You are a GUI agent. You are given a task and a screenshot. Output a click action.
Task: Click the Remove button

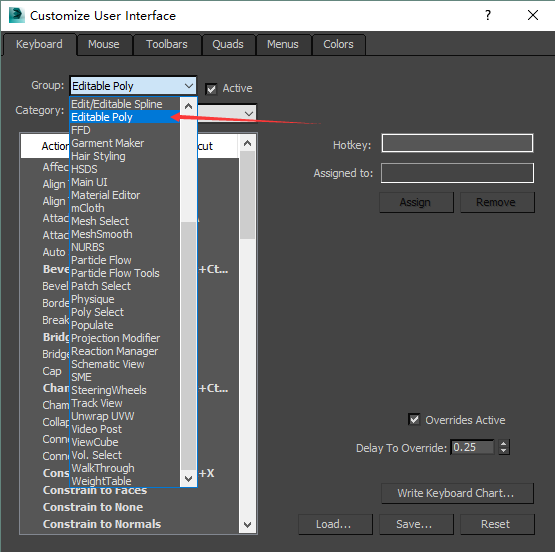[497, 202]
